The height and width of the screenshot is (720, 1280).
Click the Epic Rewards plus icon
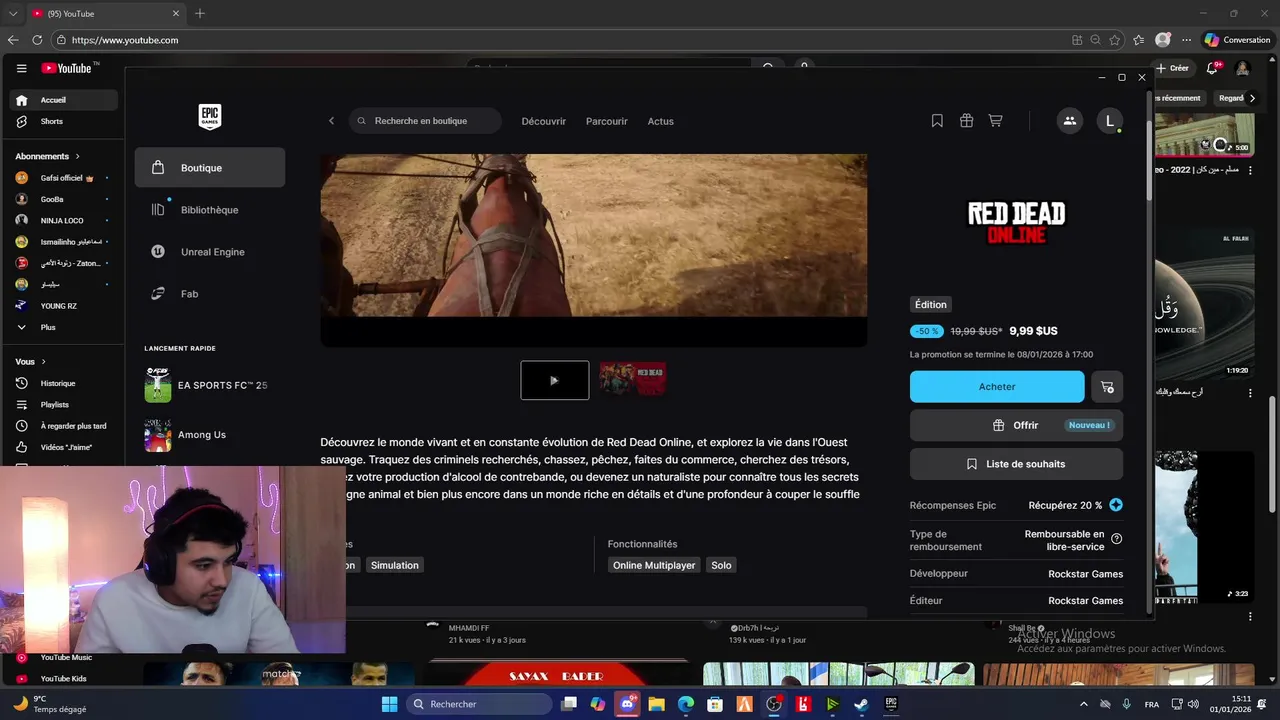[1116, 505]
